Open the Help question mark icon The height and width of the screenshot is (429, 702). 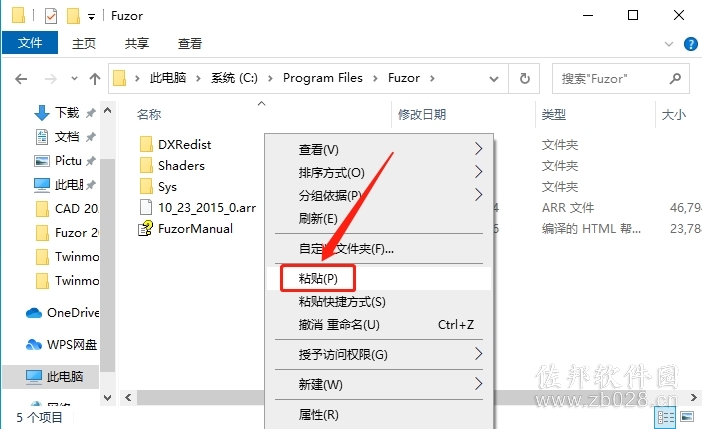(x=690, y=44)
